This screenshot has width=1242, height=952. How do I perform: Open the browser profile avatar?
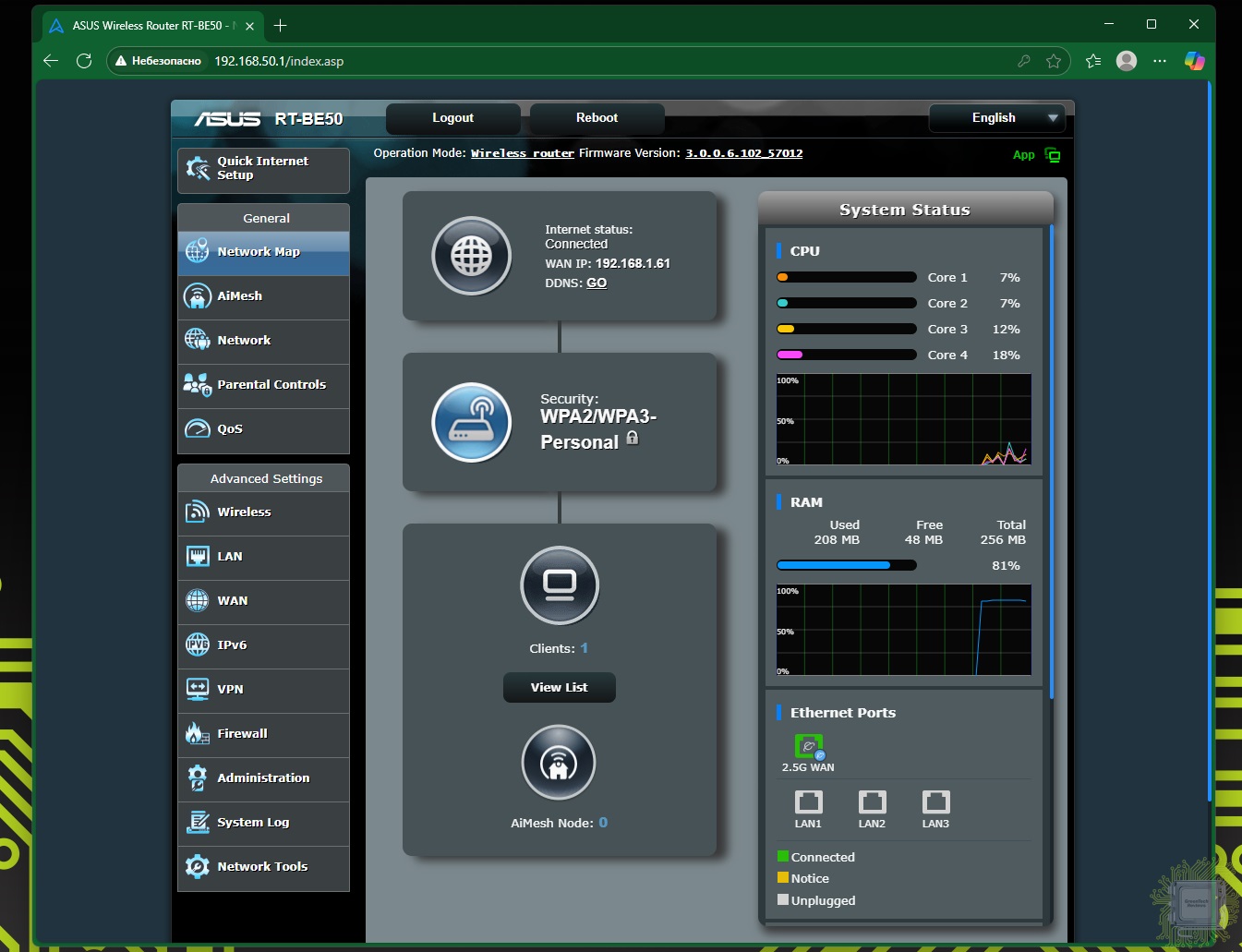coord(1127,61)
